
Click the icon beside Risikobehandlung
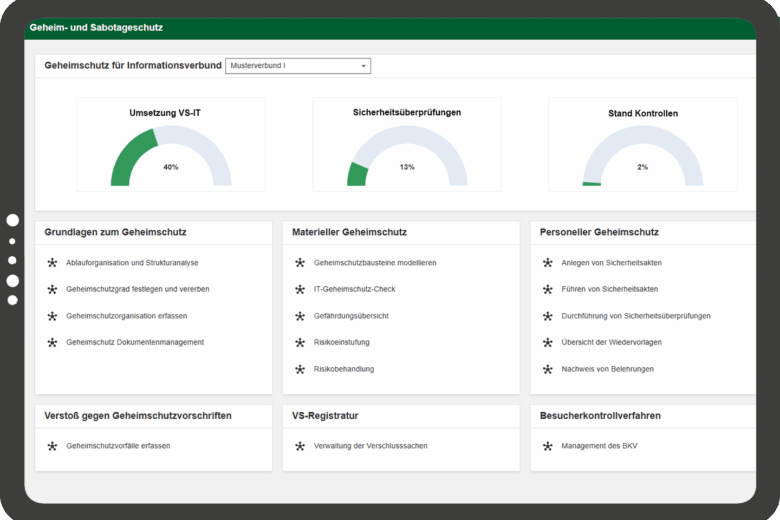pyautogui.click(x=300, y=369)
